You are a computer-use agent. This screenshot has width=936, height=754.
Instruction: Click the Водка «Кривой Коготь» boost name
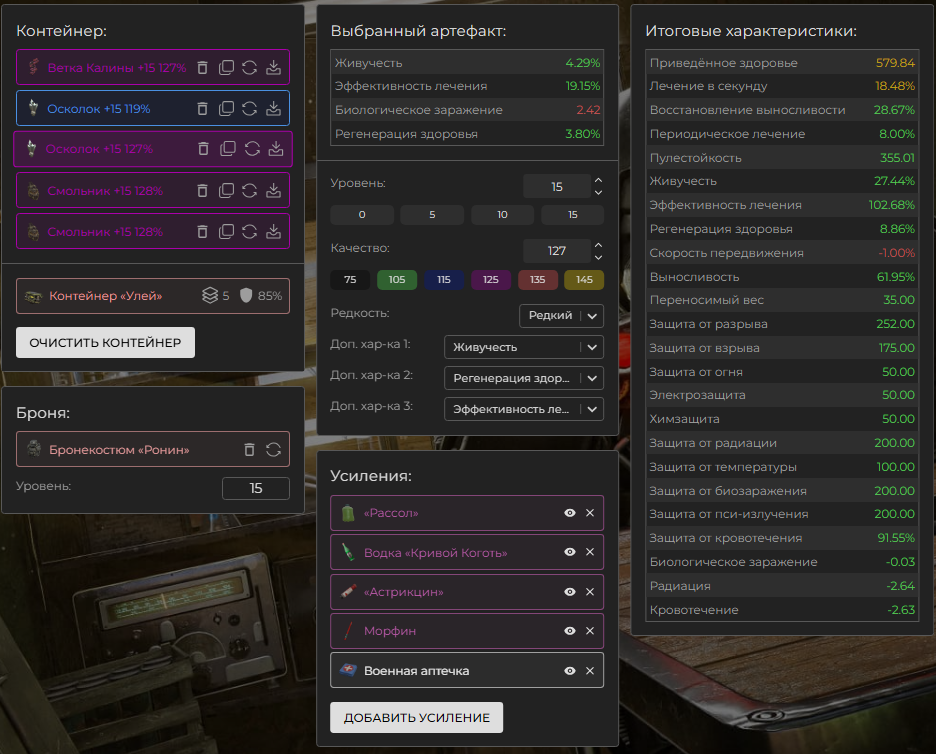pos(436,553)
